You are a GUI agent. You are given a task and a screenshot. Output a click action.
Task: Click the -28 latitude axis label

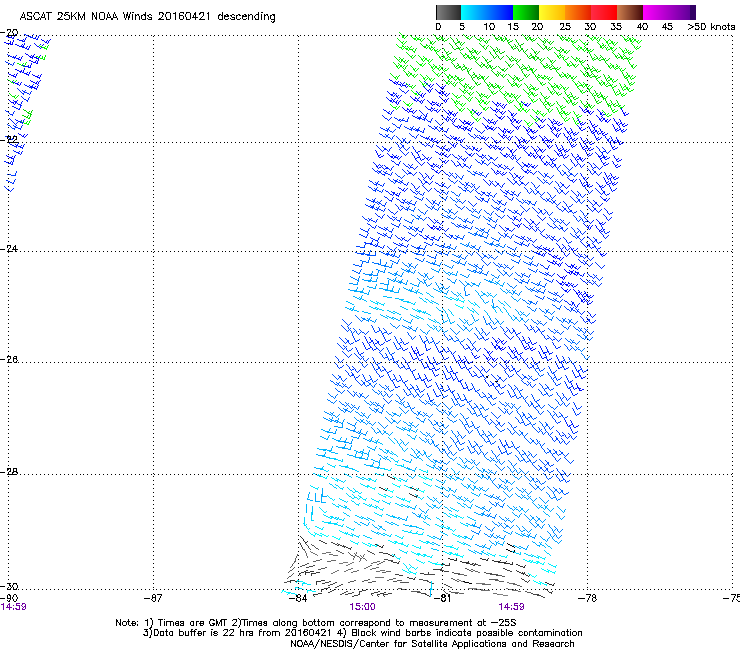(9, 472)
